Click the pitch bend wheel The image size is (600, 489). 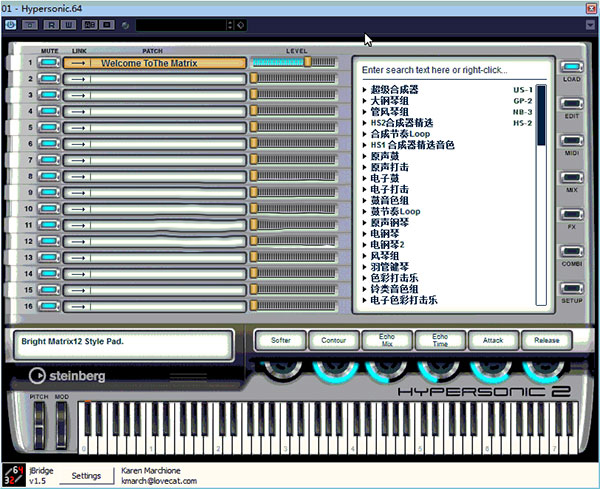[x=39, y=425]
